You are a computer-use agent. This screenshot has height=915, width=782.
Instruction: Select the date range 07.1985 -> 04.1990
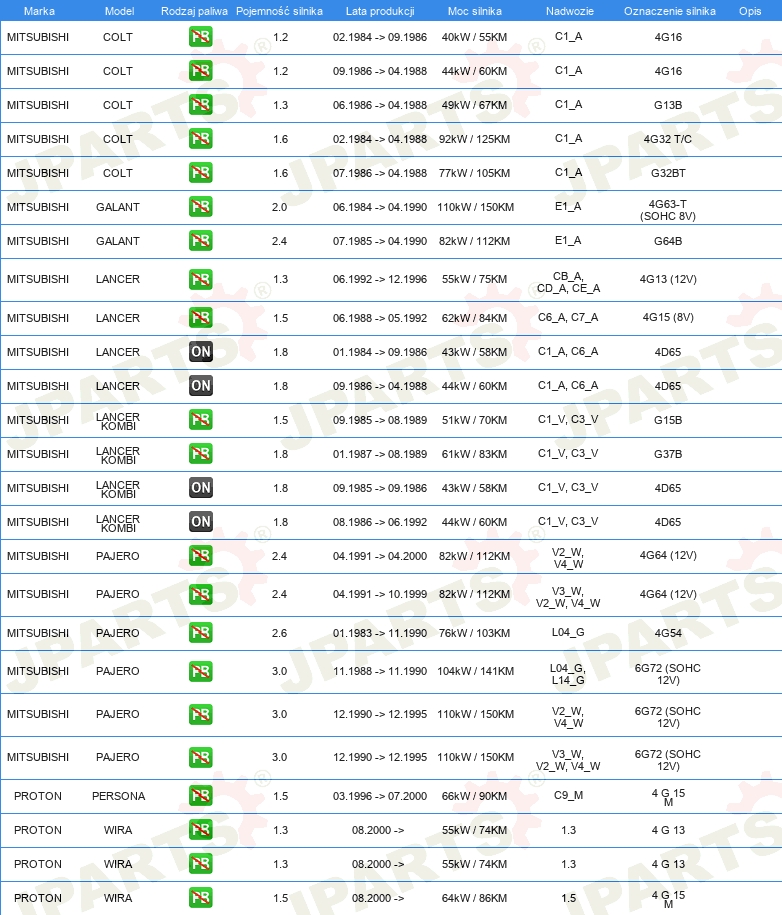380,241
